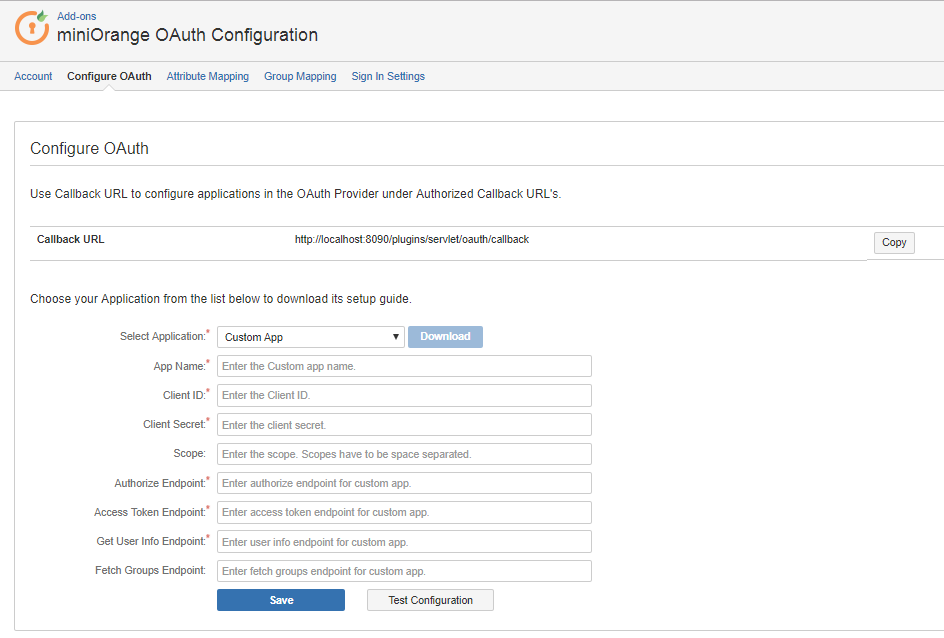Select the Configure OAuth tab
Viewport: 944px width, 638px height.
click(109, 76)
